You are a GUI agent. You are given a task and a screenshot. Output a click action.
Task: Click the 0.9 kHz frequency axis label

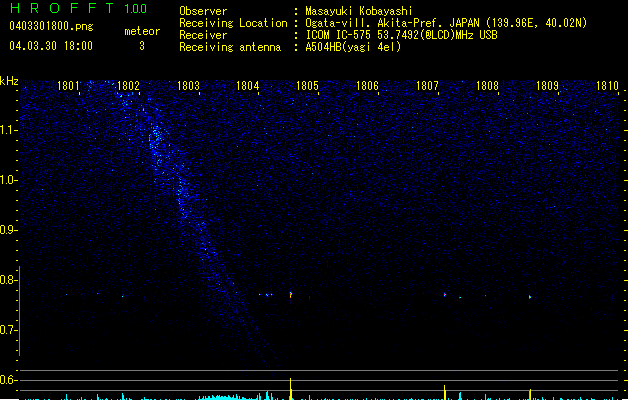pyautogui.click(x=9, y=230)
